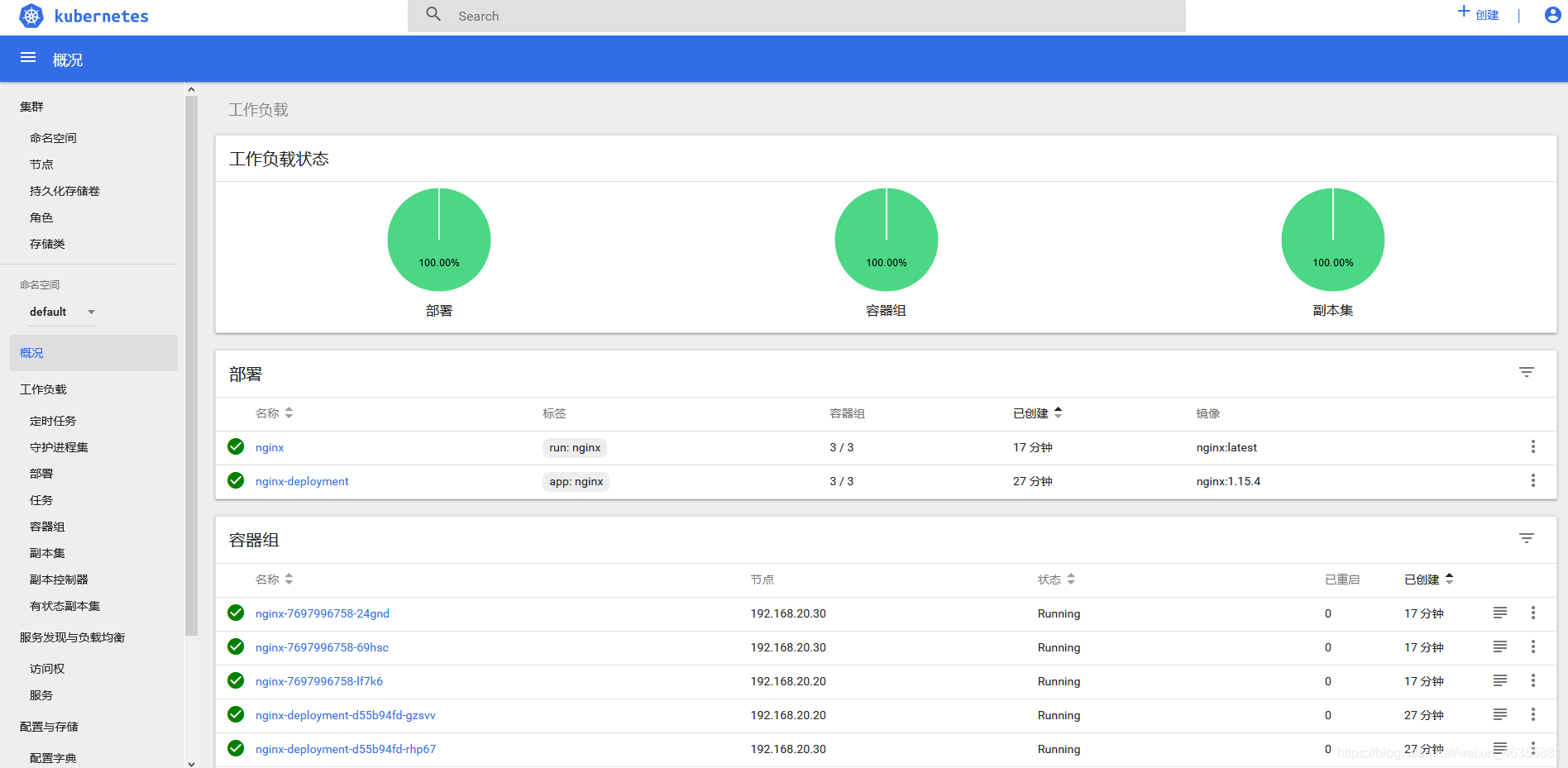Screen dimensions: 1568x768
Task: View logs of pod nginx-7697996758-lf7k6
Action: coord(1499,680)
